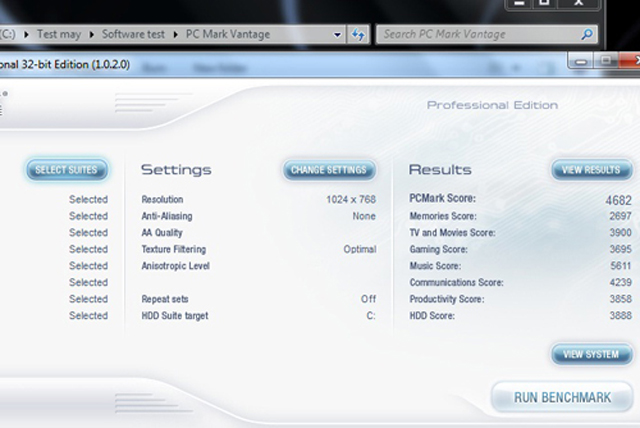Click VIEW RESULTS button

point(591,170)
